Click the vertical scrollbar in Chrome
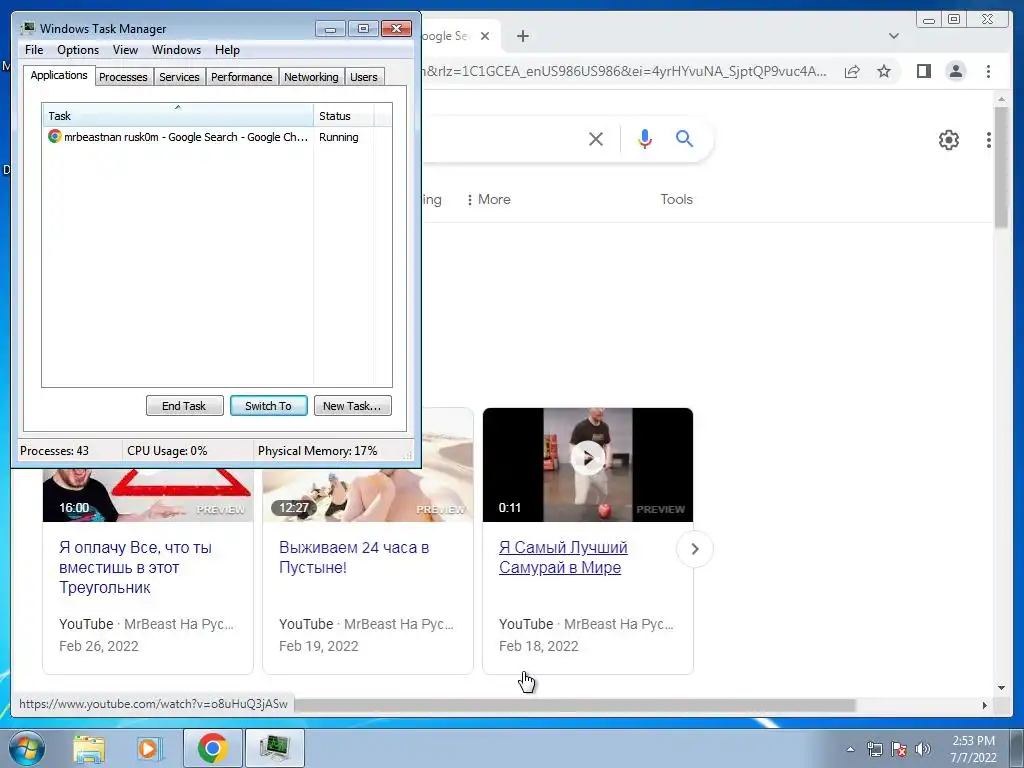The width and height of the screenshot is (1024, 768). (1001, 168)
